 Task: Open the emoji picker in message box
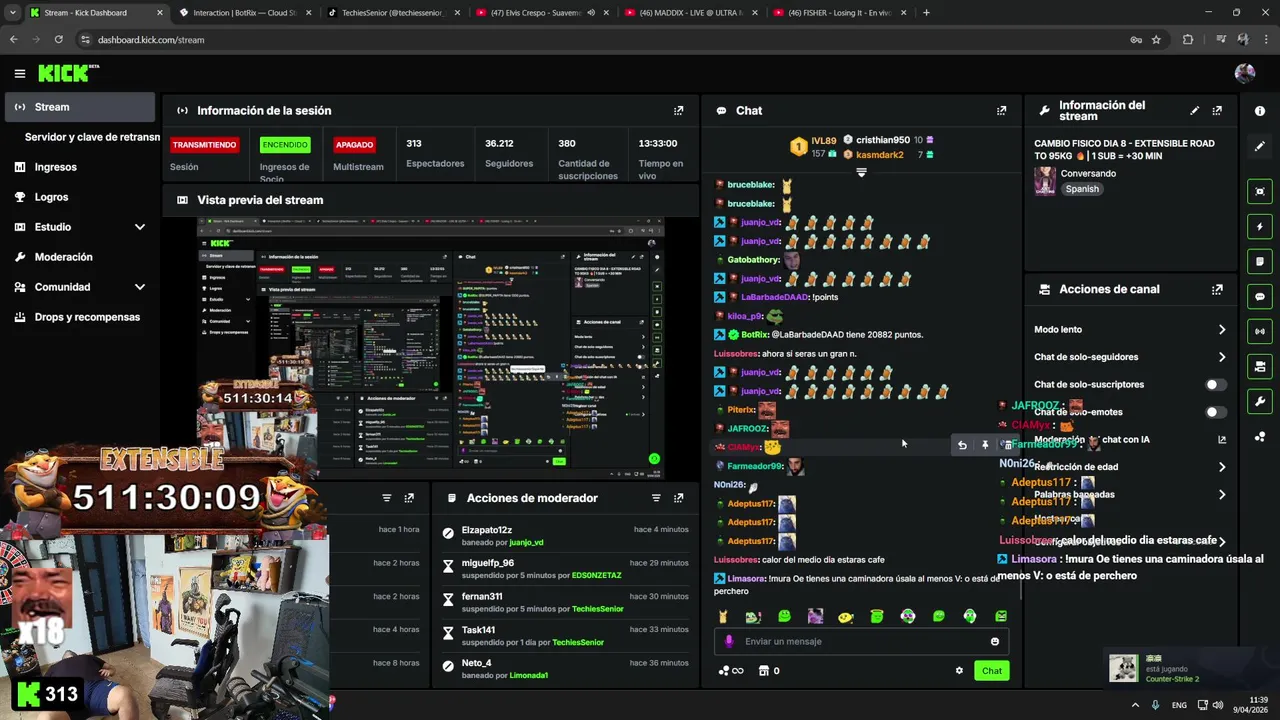click(995, 642)
